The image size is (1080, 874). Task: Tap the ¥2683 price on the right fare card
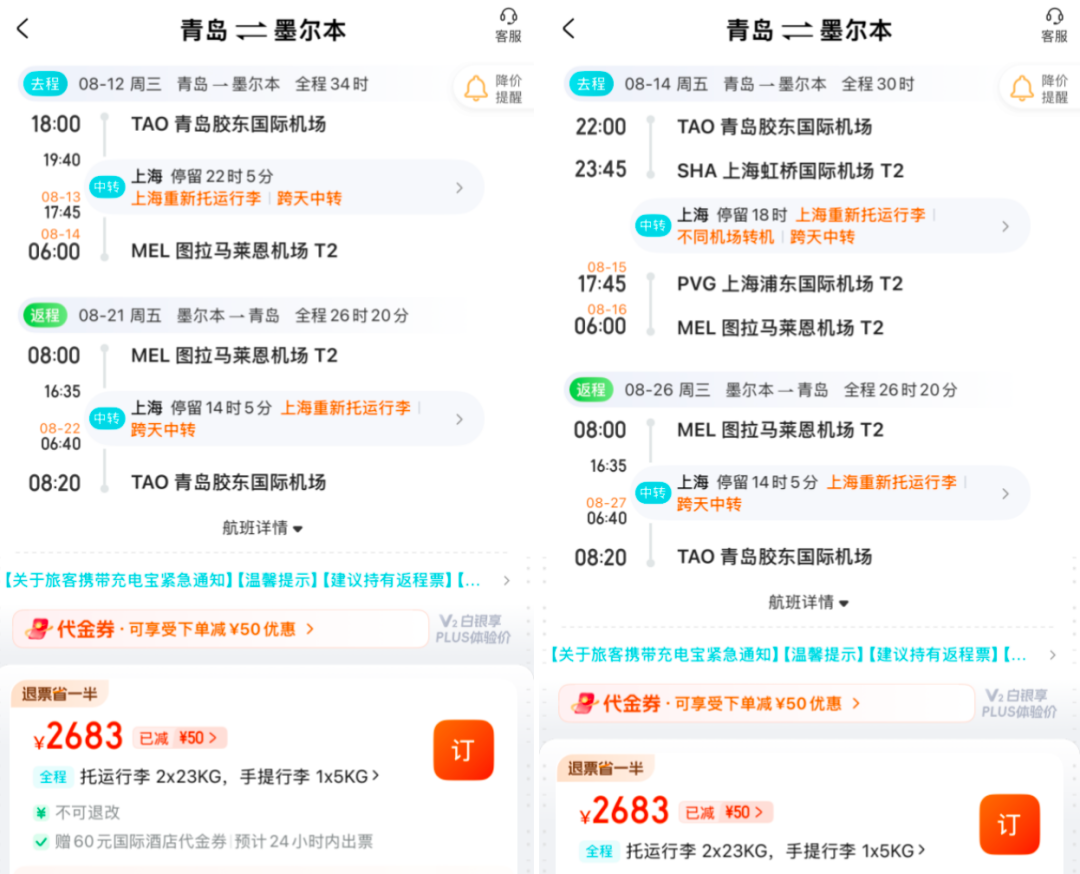[x=624, y=811]
